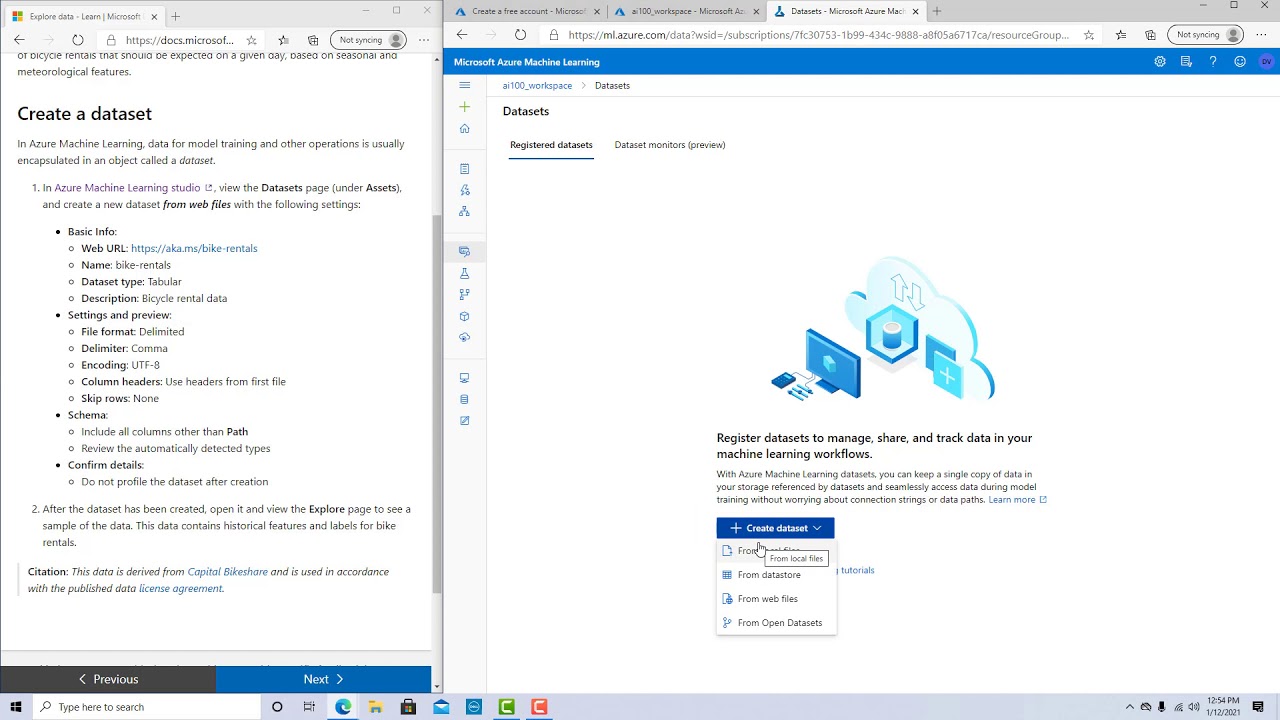Open Capital Bikeshare citation link
1280x720 pixels.
(x=227, y=572)
